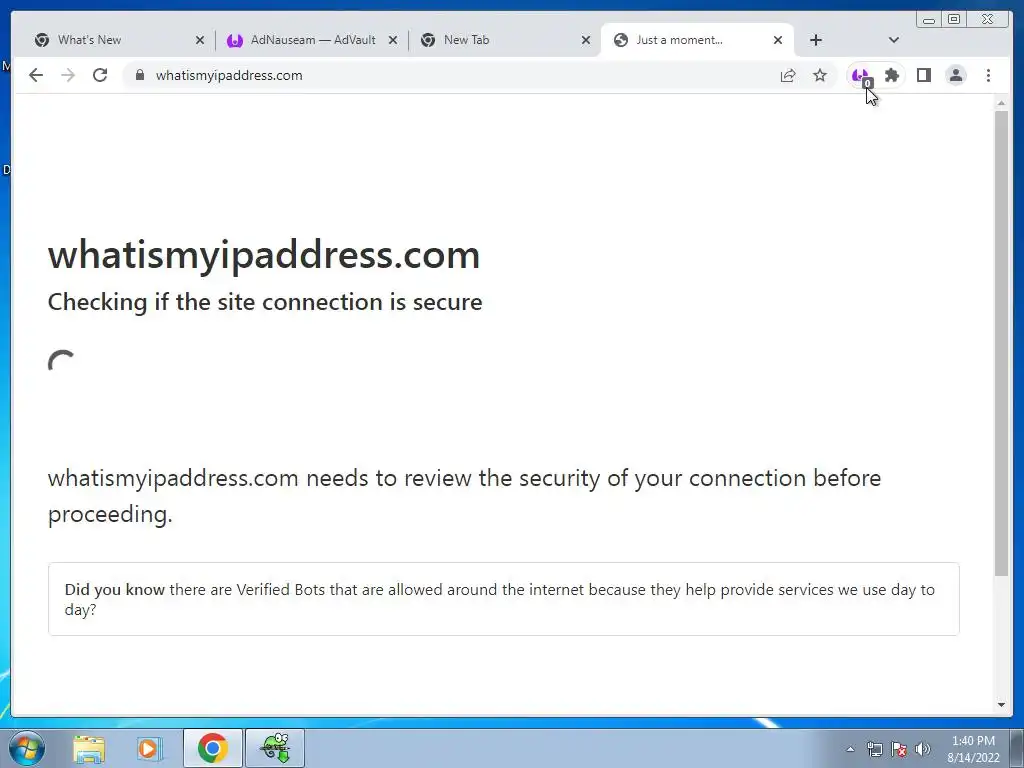Open the Windows Start menu
This screenshot has width=1024, height=768.
tap(27, 748)
